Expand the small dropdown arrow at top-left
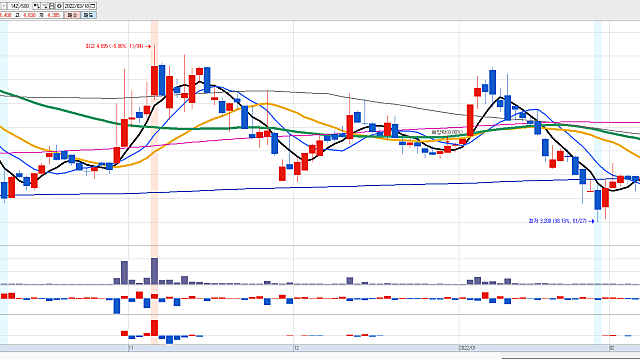Image resolution: width=640 pixels, height=360 pixels. (3, 6)
